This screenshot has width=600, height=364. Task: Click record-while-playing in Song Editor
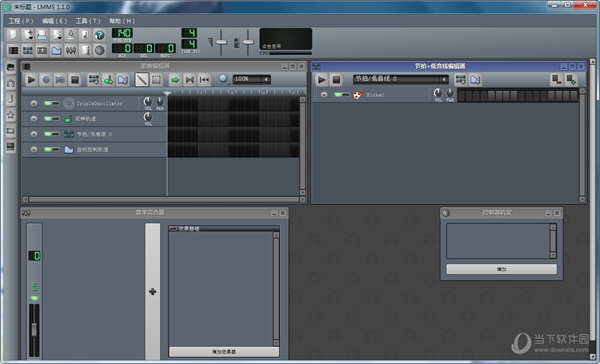tap(60, 80)
